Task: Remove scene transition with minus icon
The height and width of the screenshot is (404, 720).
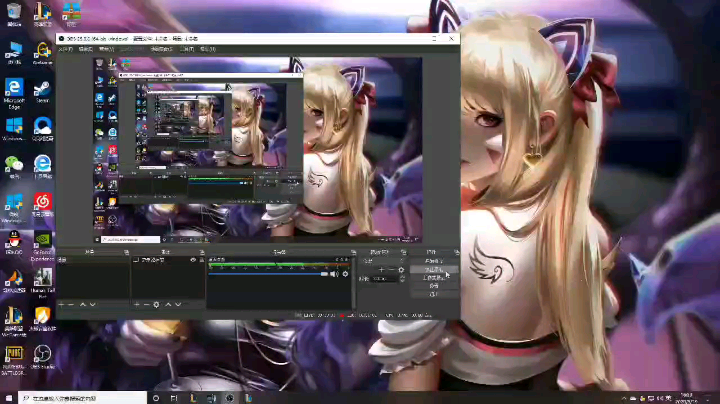Action: click(391, 270)
